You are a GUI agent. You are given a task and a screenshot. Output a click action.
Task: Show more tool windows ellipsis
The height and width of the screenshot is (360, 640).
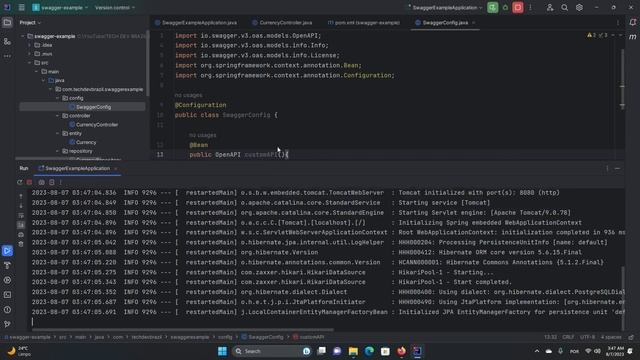coord(7,56)
